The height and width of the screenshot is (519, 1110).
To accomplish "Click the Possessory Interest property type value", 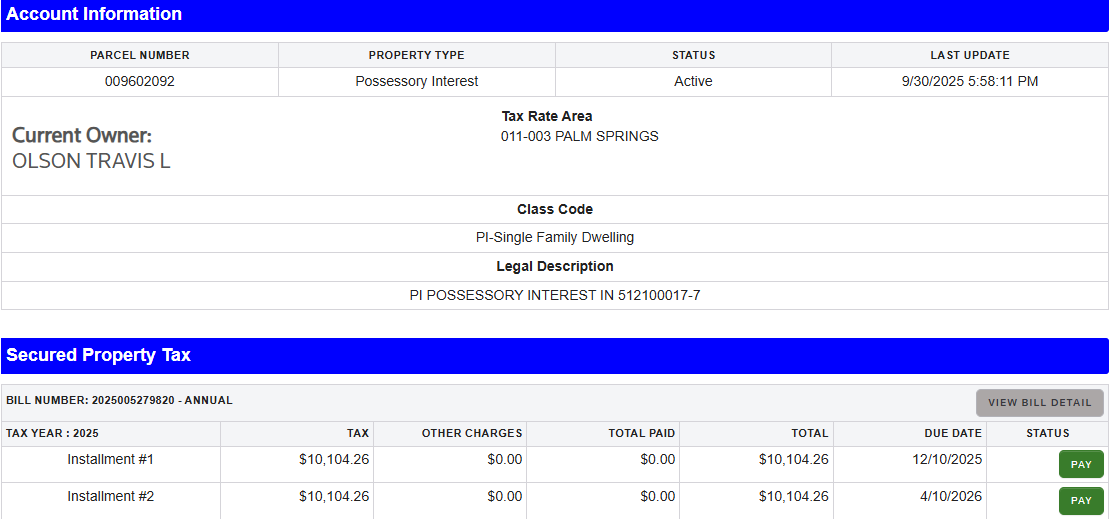I will pos(416,82).
